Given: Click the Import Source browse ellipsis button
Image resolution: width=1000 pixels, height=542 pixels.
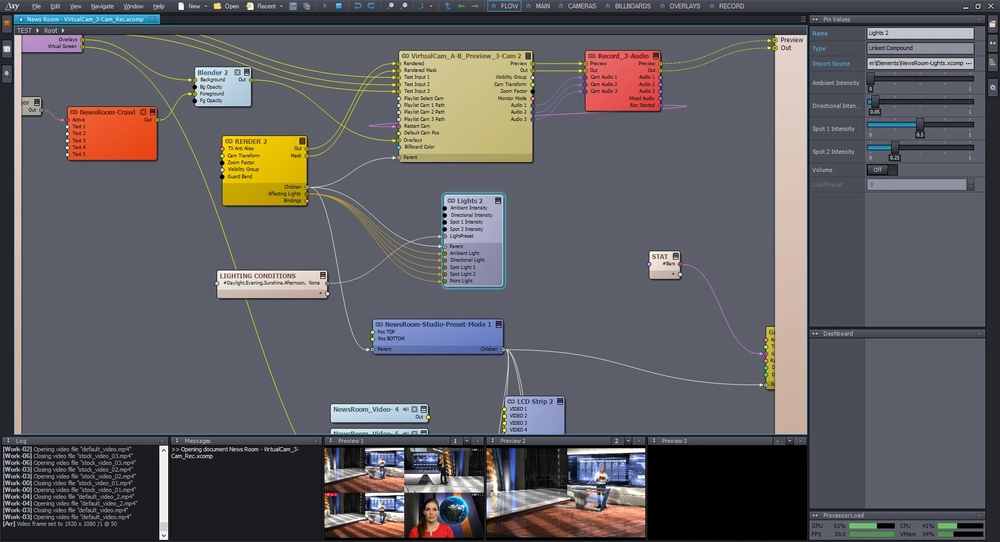Looking at the screenshot, I should (x=969, y=63).
